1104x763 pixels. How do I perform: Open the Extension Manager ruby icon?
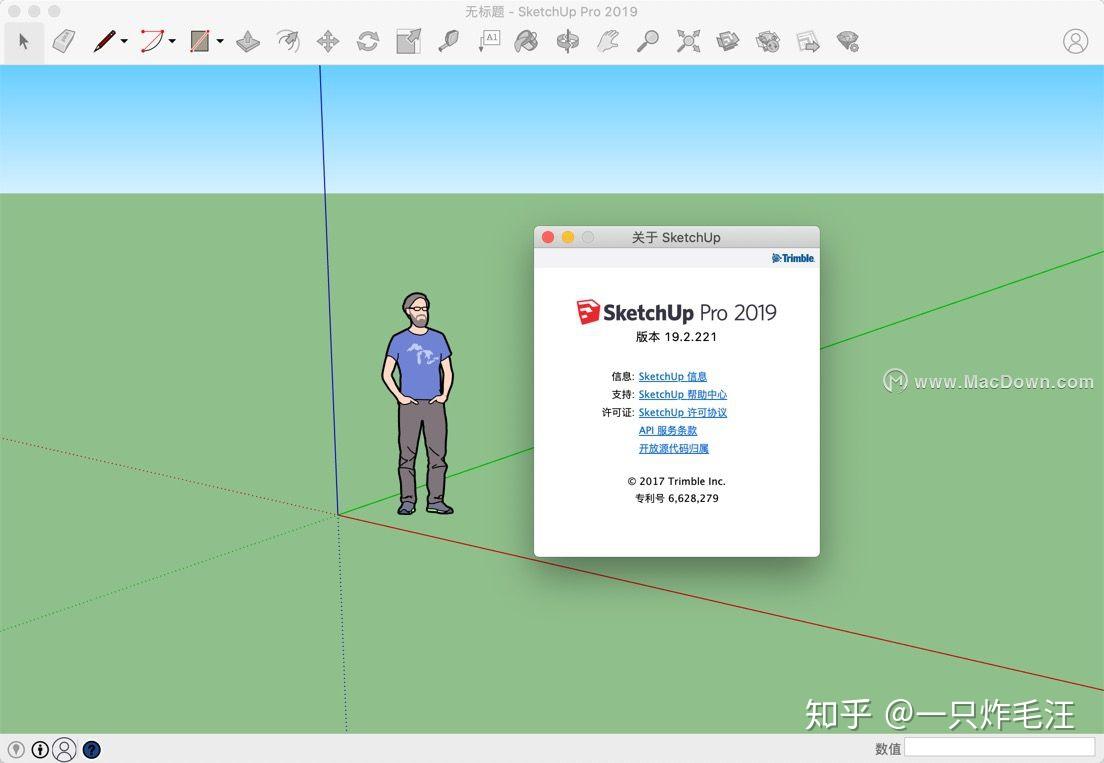(x=848, y=42)
